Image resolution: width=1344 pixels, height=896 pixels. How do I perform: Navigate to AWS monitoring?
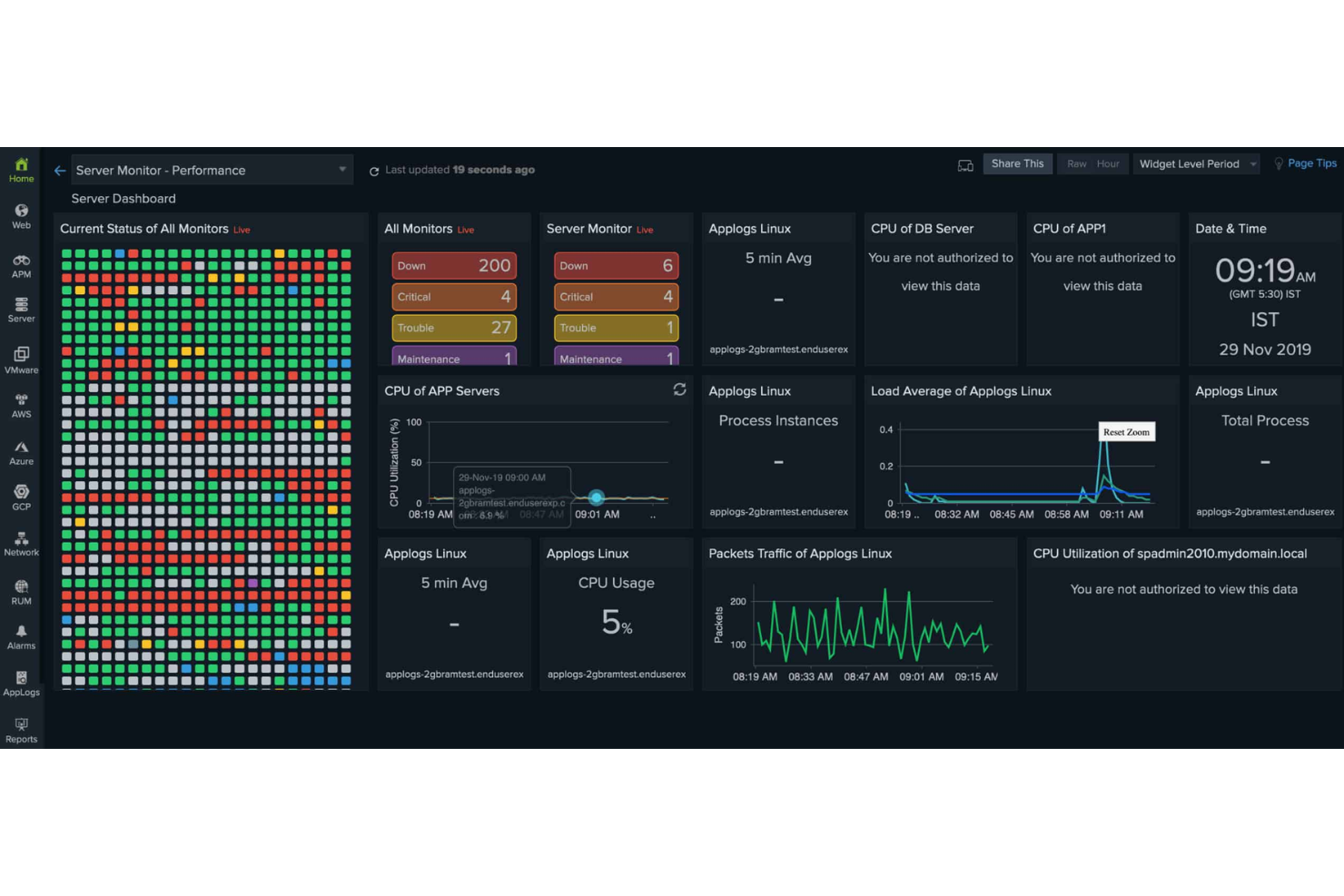click(x=21, y=406)
